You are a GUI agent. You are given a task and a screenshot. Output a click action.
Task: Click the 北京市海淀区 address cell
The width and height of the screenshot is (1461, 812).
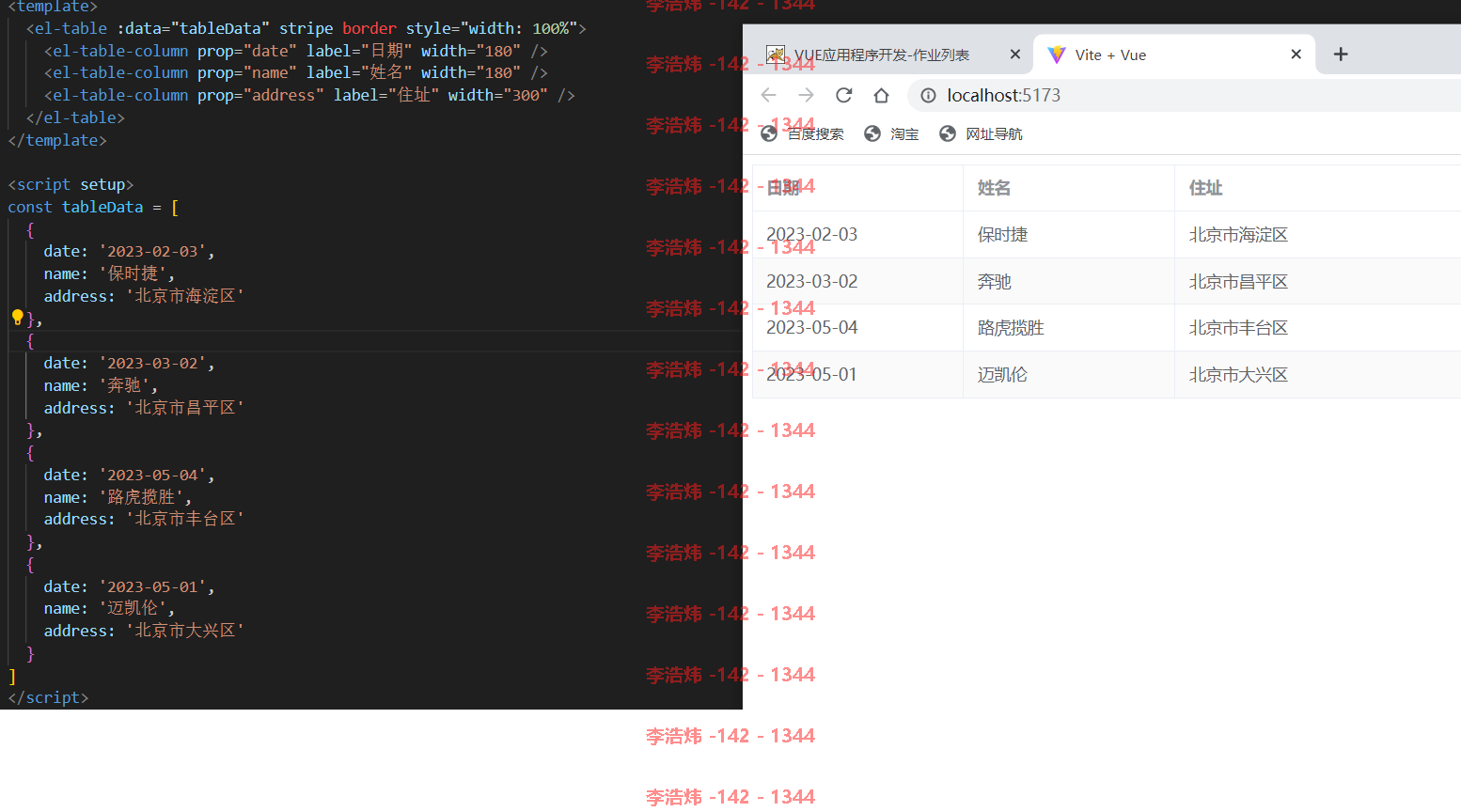pos(1317,234)
